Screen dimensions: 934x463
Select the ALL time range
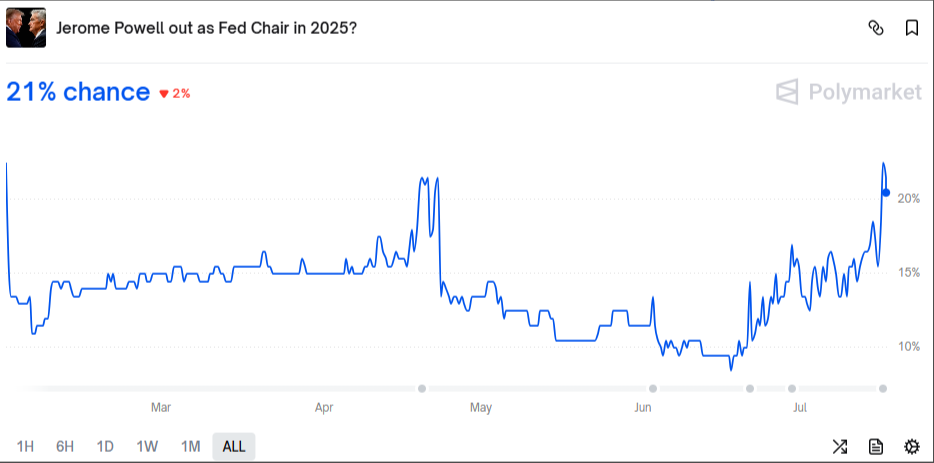(x=234, y=446)
